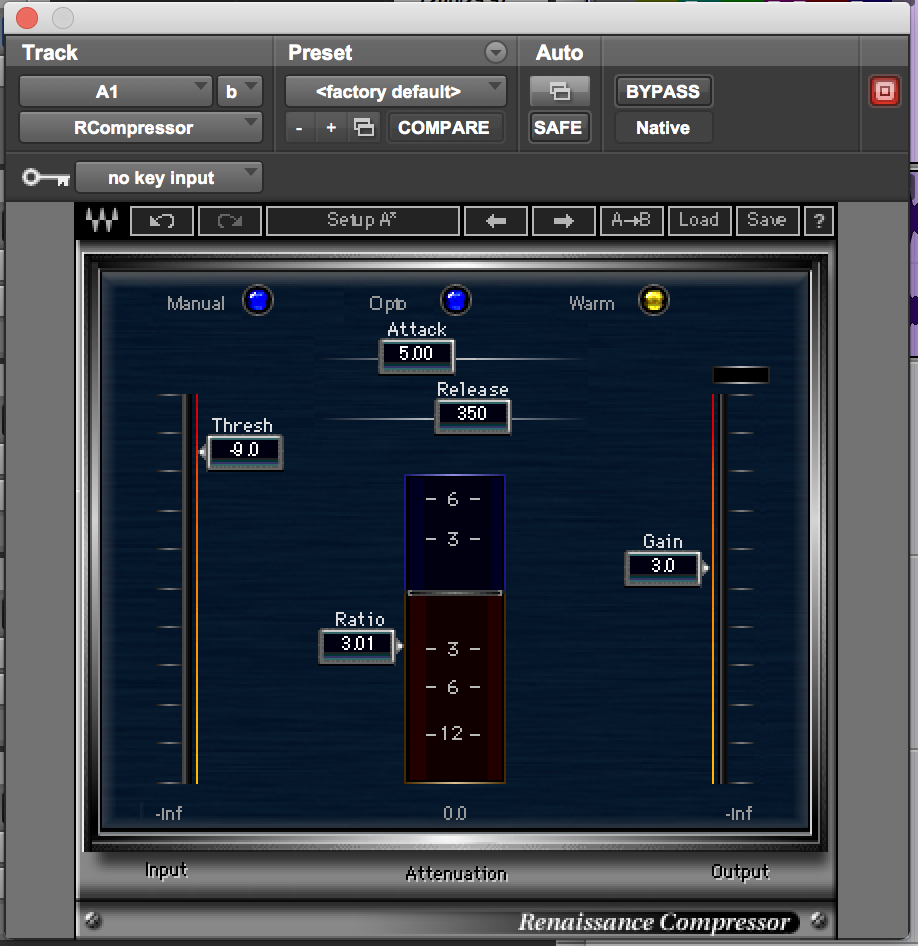
Task: Reset the output clip indicator box
Action: (740, 375)
